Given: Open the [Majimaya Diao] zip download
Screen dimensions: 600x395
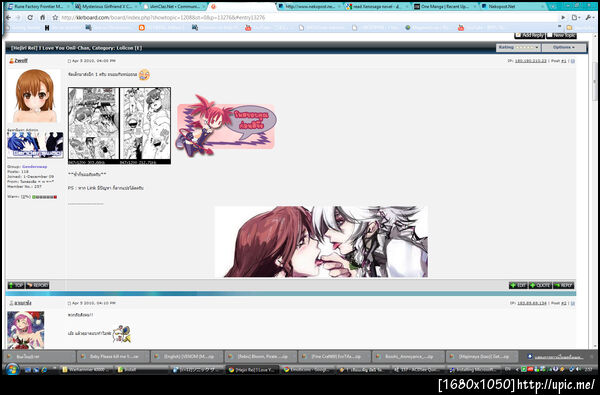Looking at the screenshot, I should pyautogui.click(x=483, y=356).
